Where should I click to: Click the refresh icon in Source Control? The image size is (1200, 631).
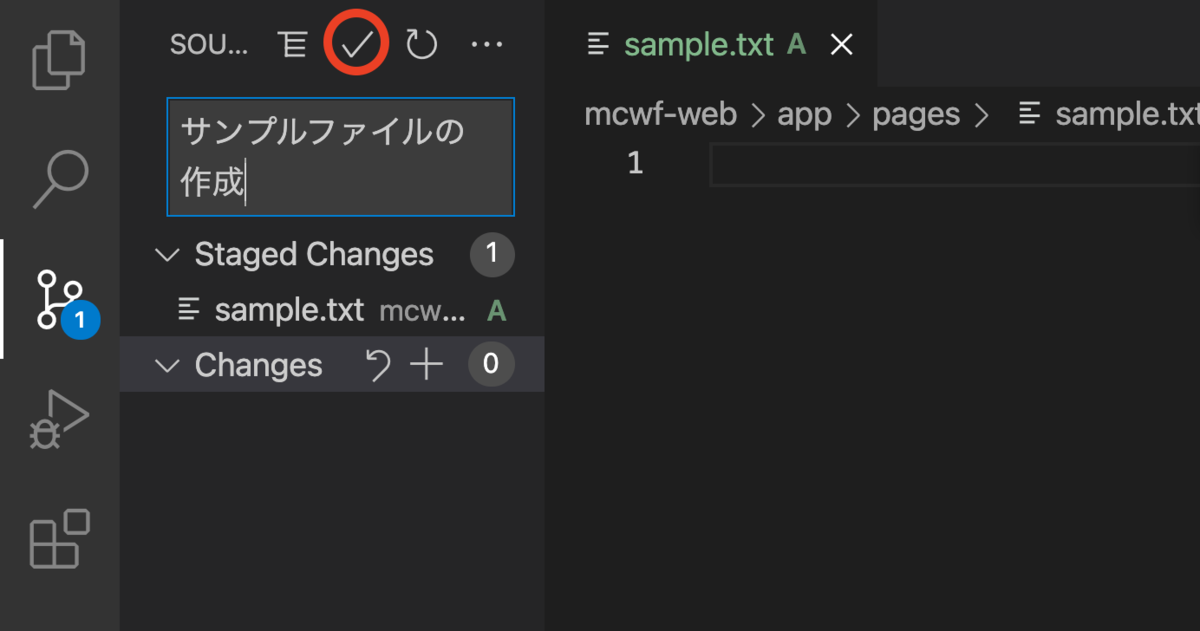tap(421, 44)
